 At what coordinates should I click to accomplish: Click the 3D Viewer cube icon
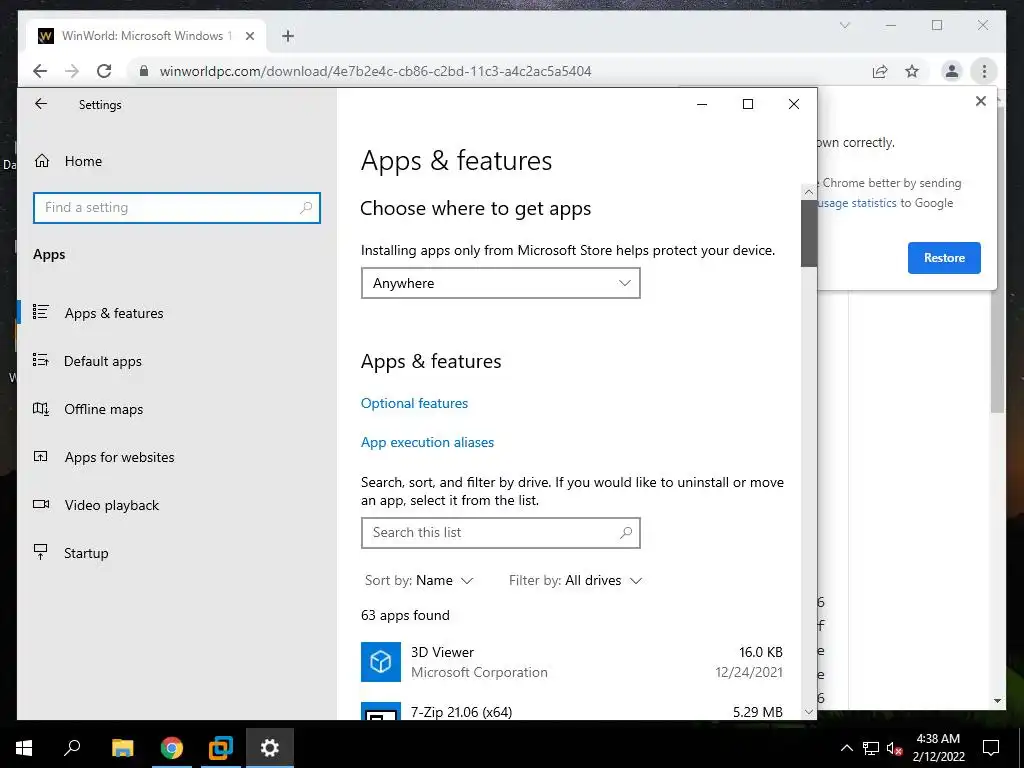[x=381, y=662]
